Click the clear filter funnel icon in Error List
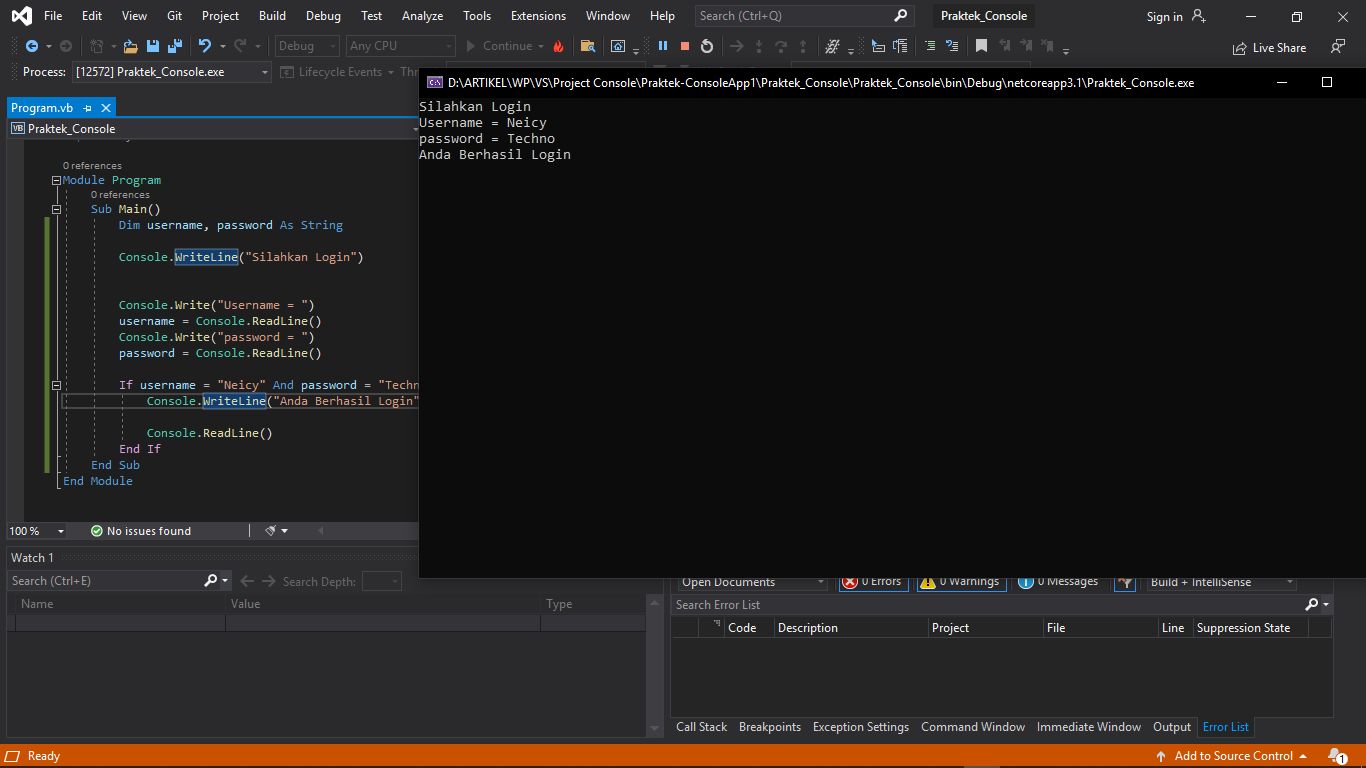This screenshot has width=1366, height=768. click(x=1125, y=582)
